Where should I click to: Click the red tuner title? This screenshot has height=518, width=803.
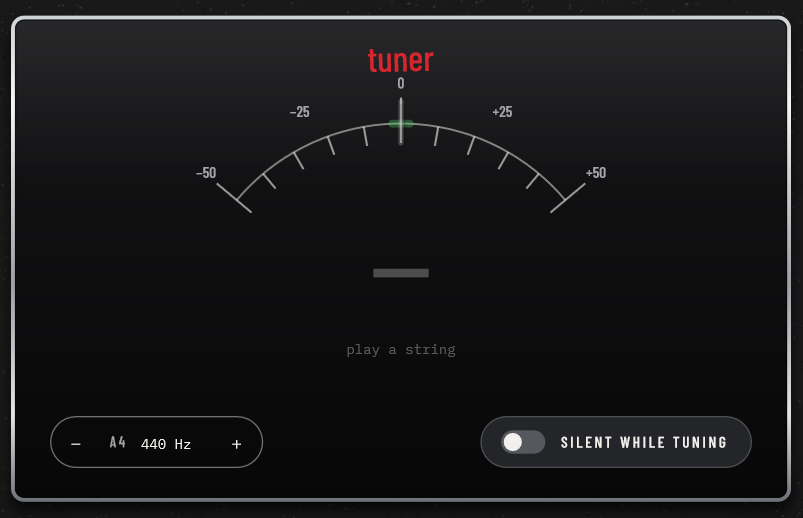(401, 60)
